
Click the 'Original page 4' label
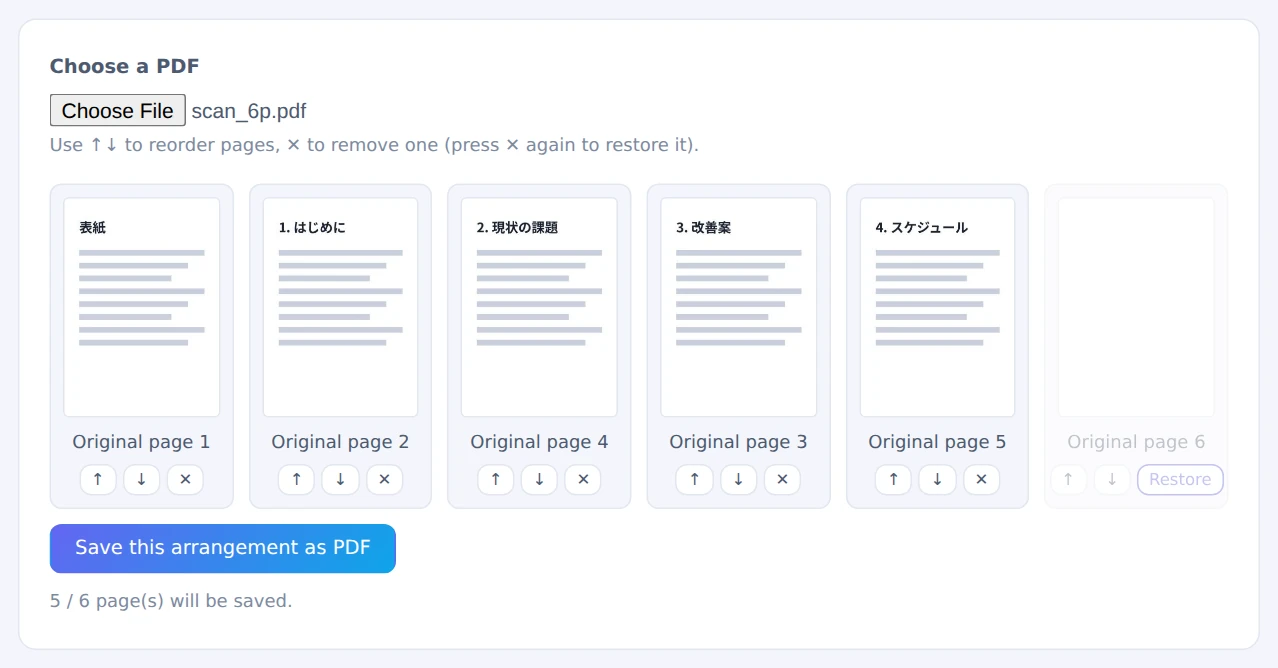(x=539, y=442)
